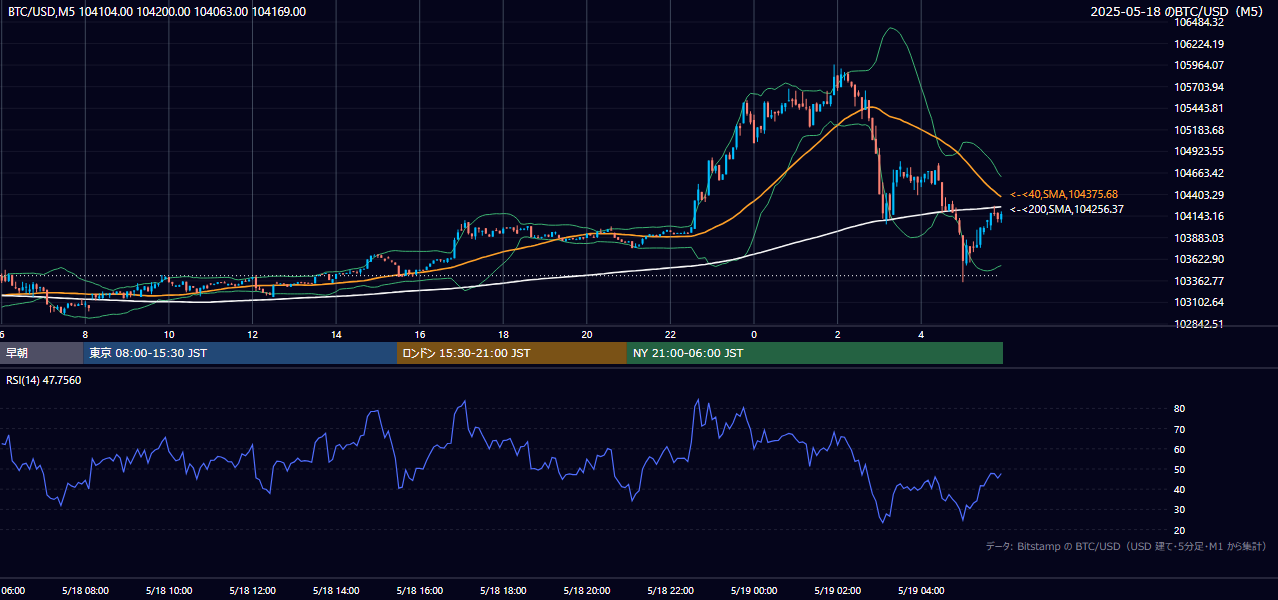The height and width of the screenshot is (600, 1278).
Task: Click hour label 0 under price chart
Action: [x=754, y=335]
